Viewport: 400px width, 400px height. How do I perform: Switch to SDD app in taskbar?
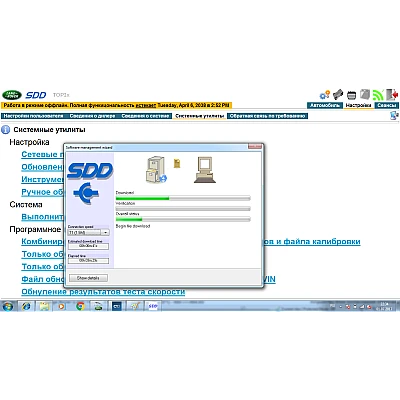[x=152, y=306]
